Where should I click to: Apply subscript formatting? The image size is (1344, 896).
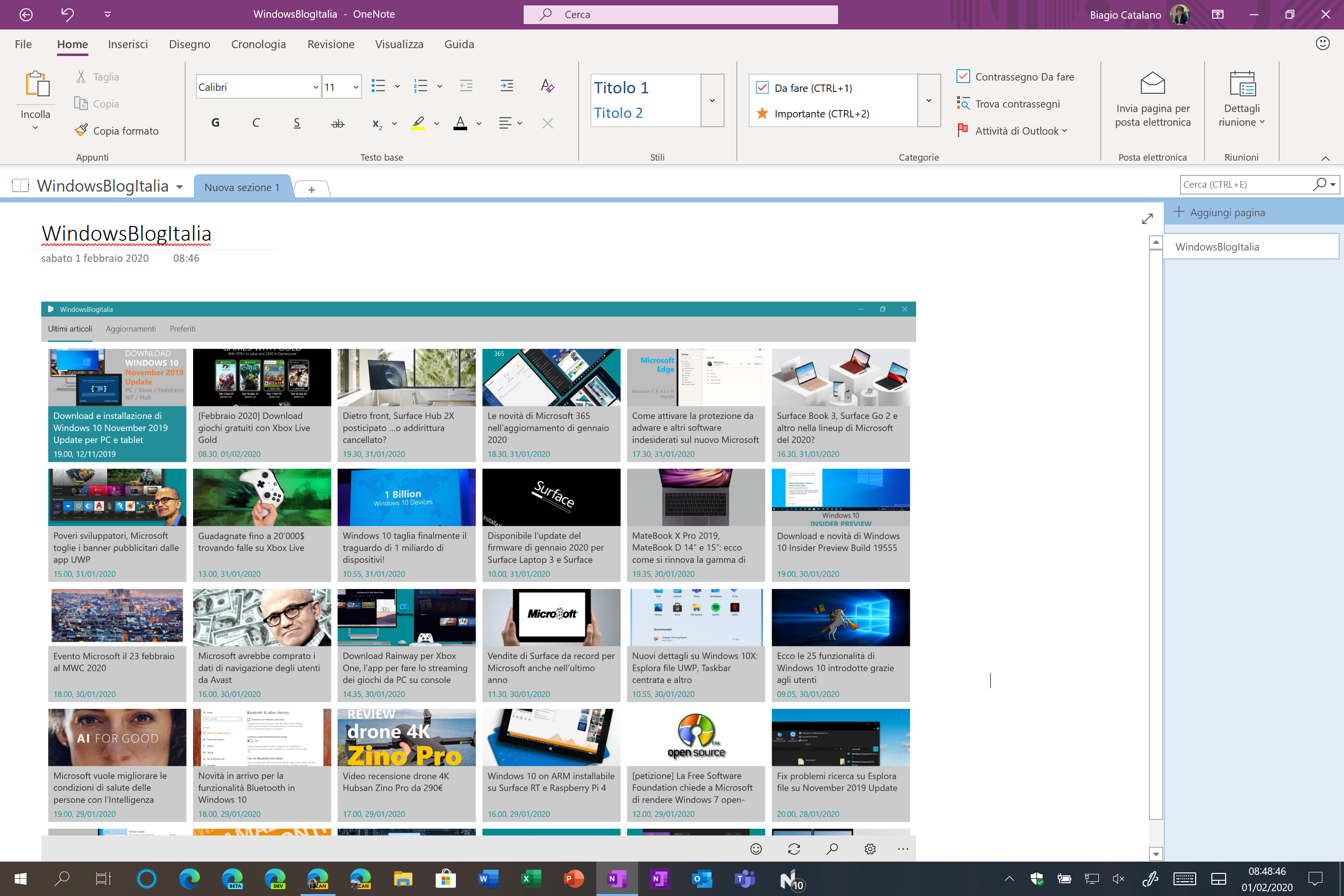tap(377, 123)
